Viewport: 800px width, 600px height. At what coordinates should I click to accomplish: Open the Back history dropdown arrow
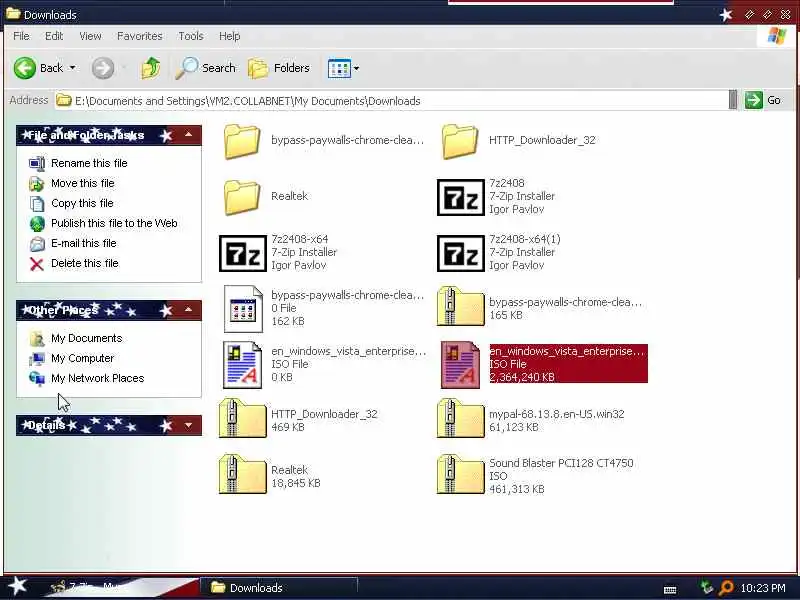coord(72,68)
